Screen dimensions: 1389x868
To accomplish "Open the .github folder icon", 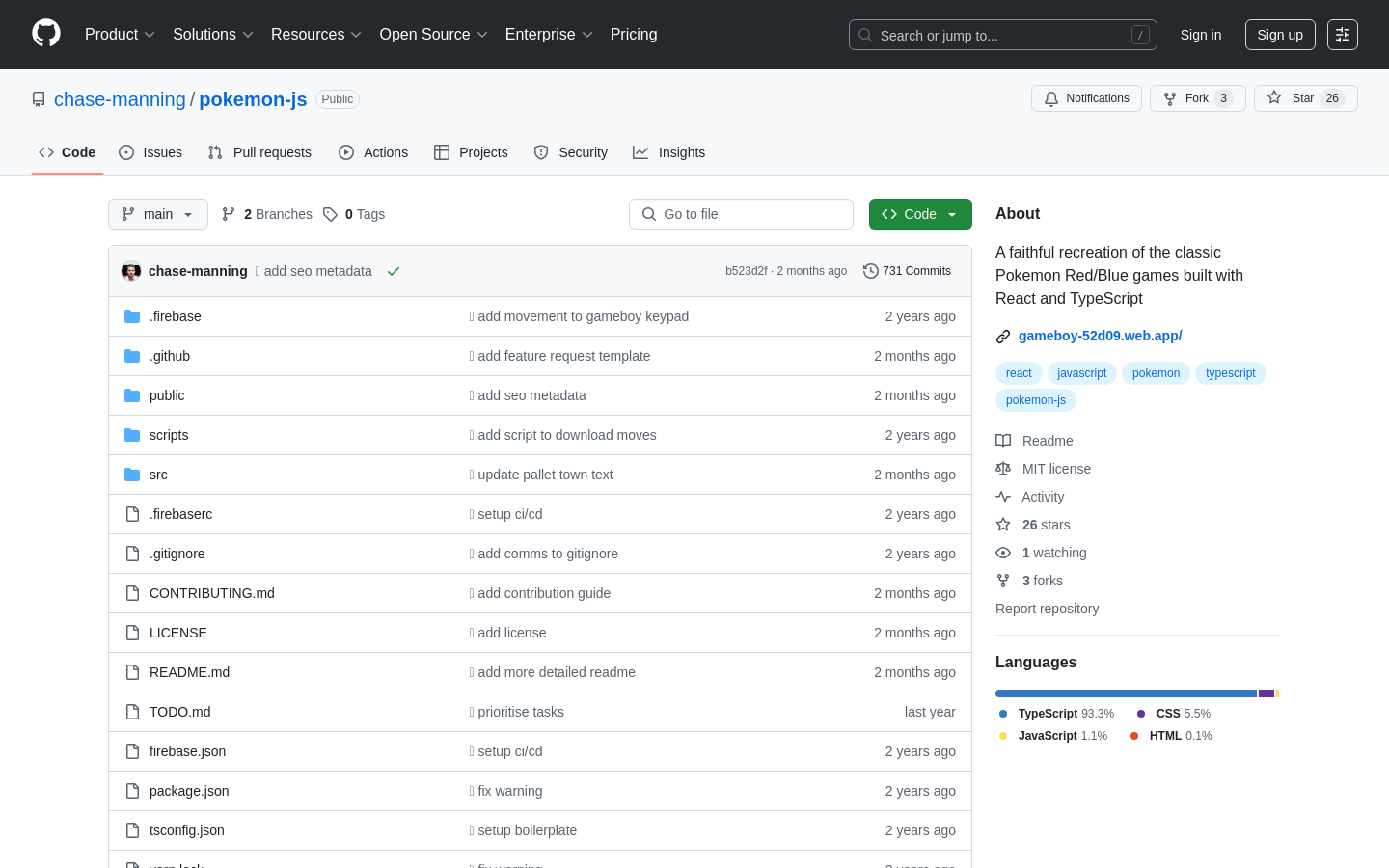I will tap(132, 356).
